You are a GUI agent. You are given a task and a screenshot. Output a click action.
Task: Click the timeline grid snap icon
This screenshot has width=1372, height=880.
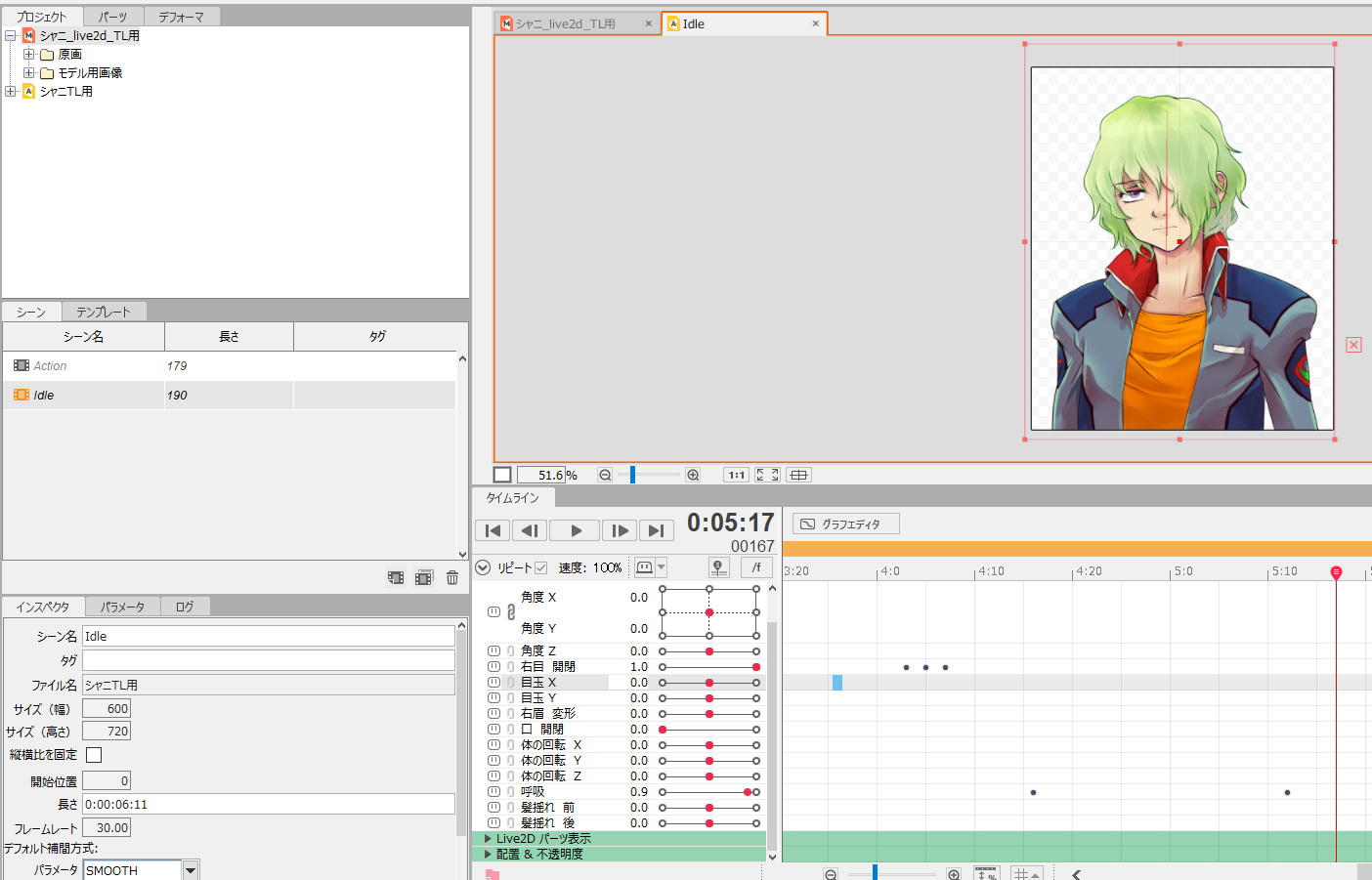(1026, 874)
